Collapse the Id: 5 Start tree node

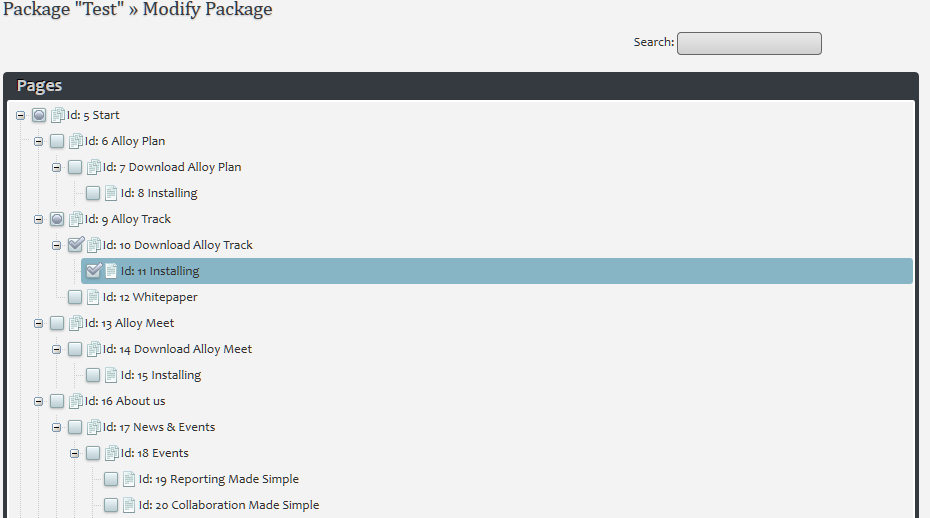[21, 115]
